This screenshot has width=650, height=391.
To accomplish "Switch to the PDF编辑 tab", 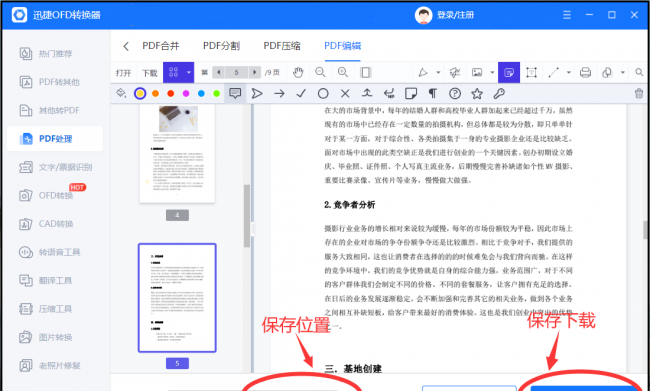I will click(342, 46).
